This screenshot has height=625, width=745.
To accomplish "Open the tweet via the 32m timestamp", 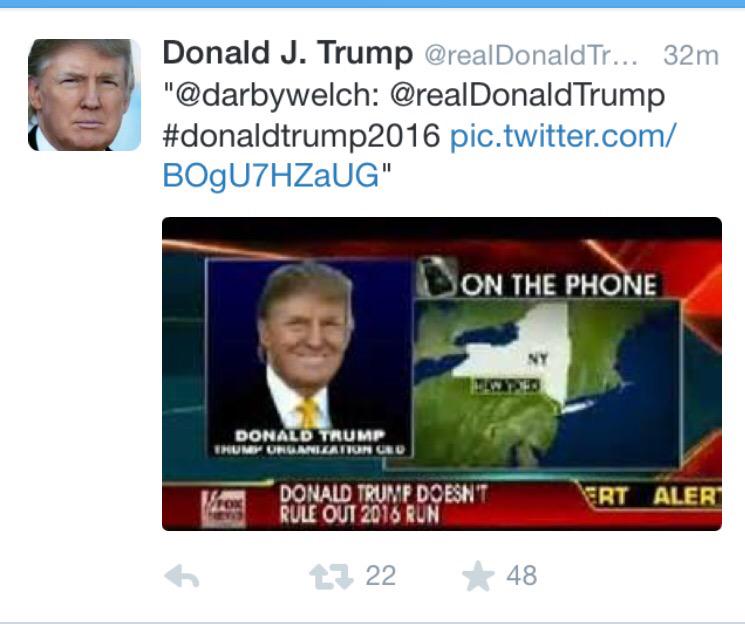I will coord(691,55).
